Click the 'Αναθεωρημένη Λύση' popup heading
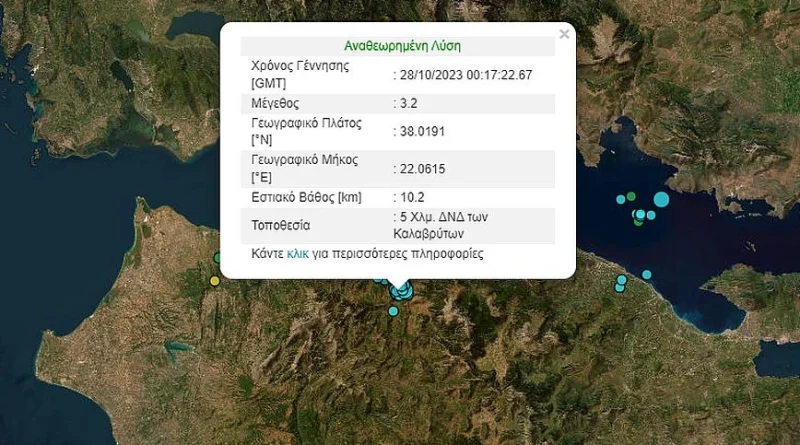This screenshot has width=800, height=445. [x=402, y=46]
